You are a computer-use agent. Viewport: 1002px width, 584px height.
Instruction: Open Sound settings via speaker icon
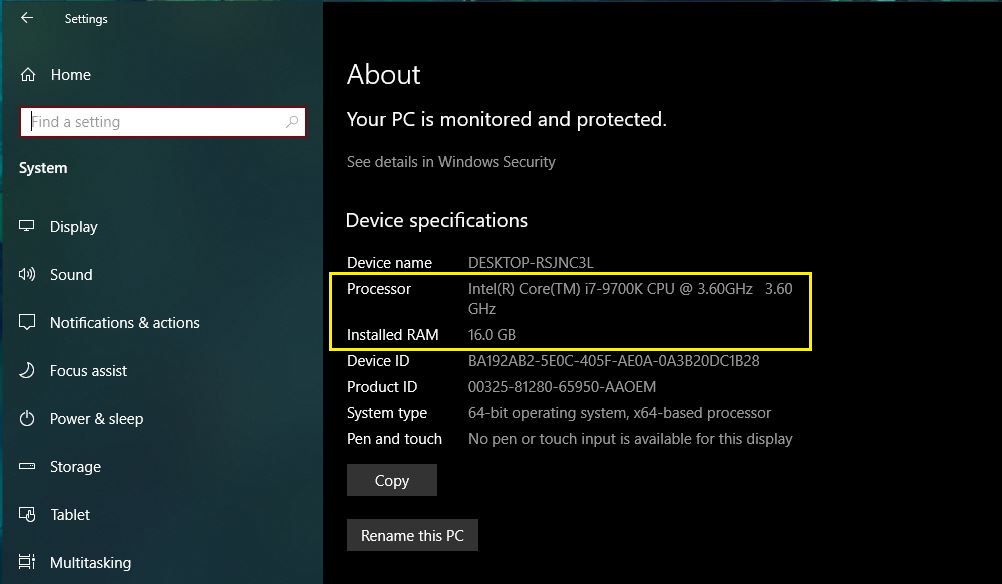point(28,275)
